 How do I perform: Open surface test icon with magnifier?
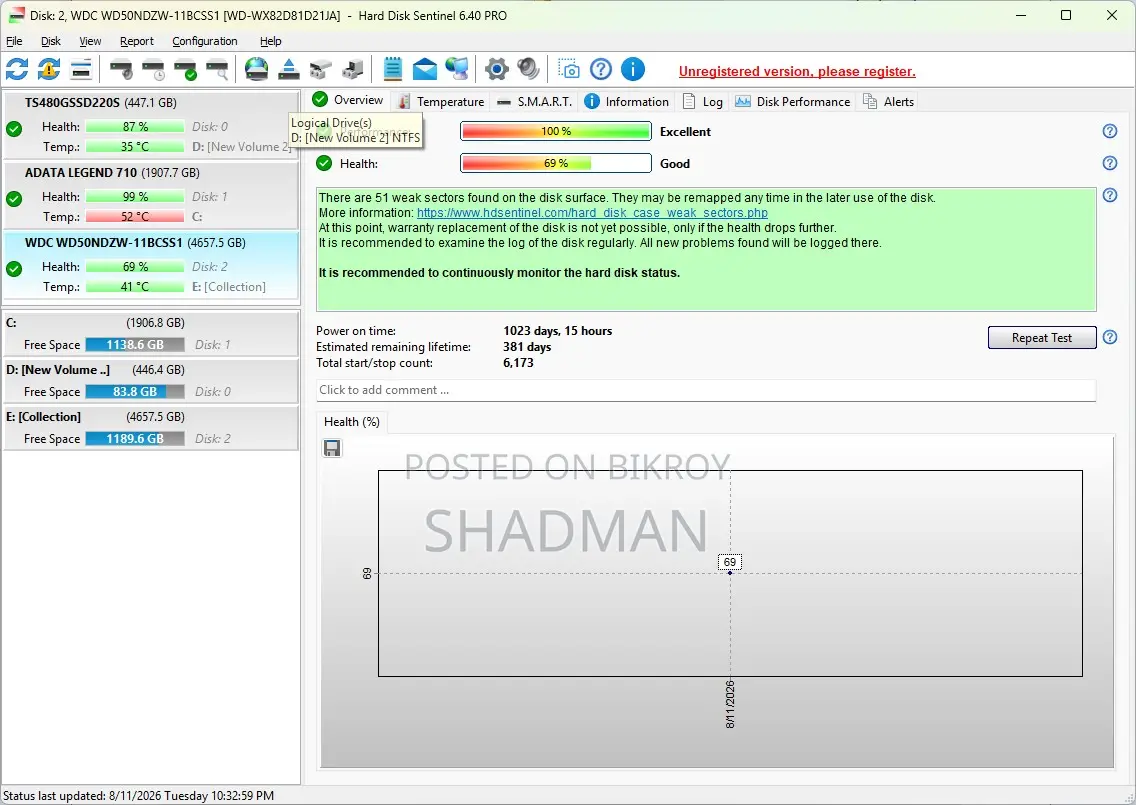click(x=217, y=70)
